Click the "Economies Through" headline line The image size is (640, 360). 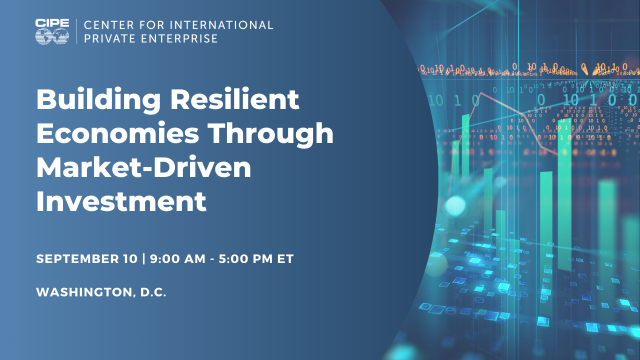(x=185, y=134)
